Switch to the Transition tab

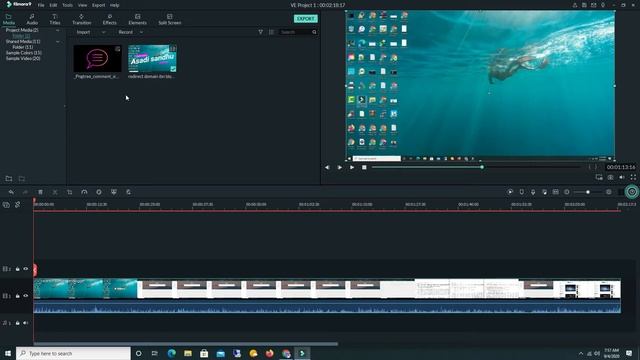pyautogui.click(x=82, y=19)
